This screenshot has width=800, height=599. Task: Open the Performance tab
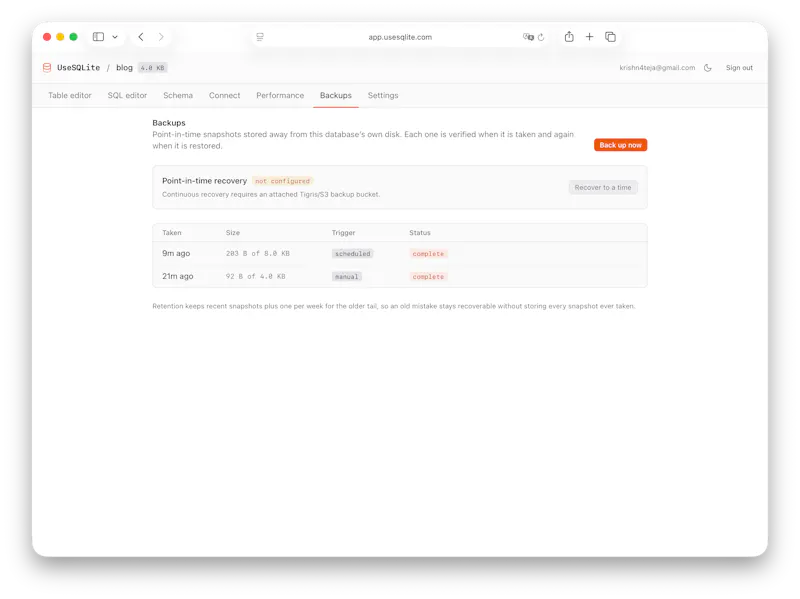click(x=280, y=95)
